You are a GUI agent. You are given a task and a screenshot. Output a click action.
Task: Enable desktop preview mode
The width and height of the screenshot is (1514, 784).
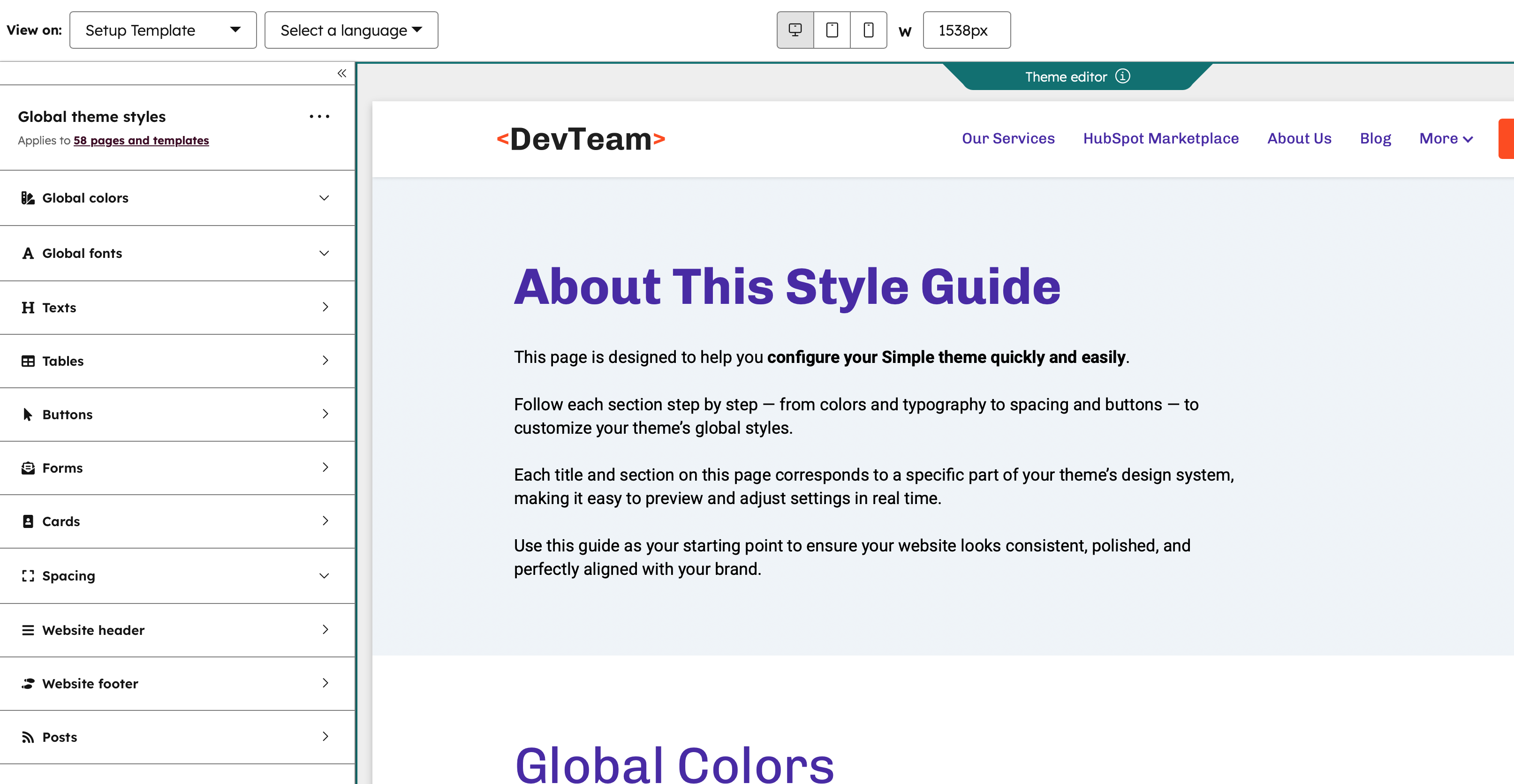click(x=795, y=30)
